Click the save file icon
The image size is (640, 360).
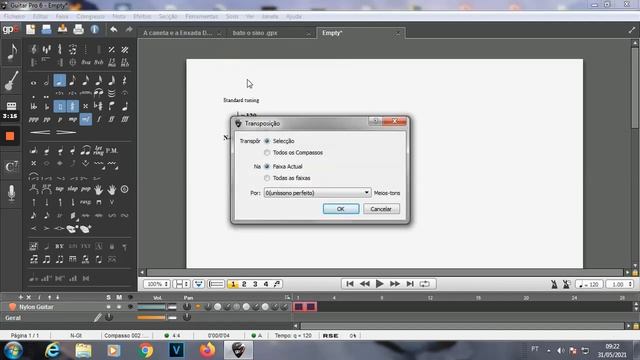point(62,29)
